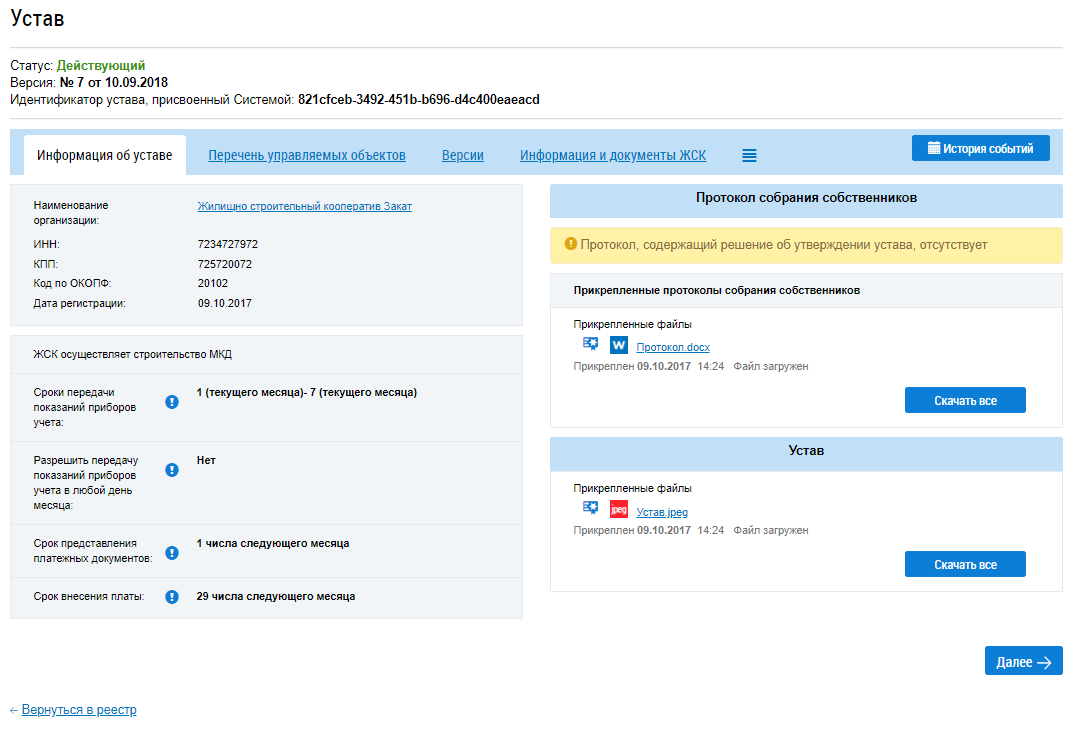Viewport: 1074px width, 738px height.
Task: Expand the hamburger menu in the tab bar
Action: [x=749, y=156]
